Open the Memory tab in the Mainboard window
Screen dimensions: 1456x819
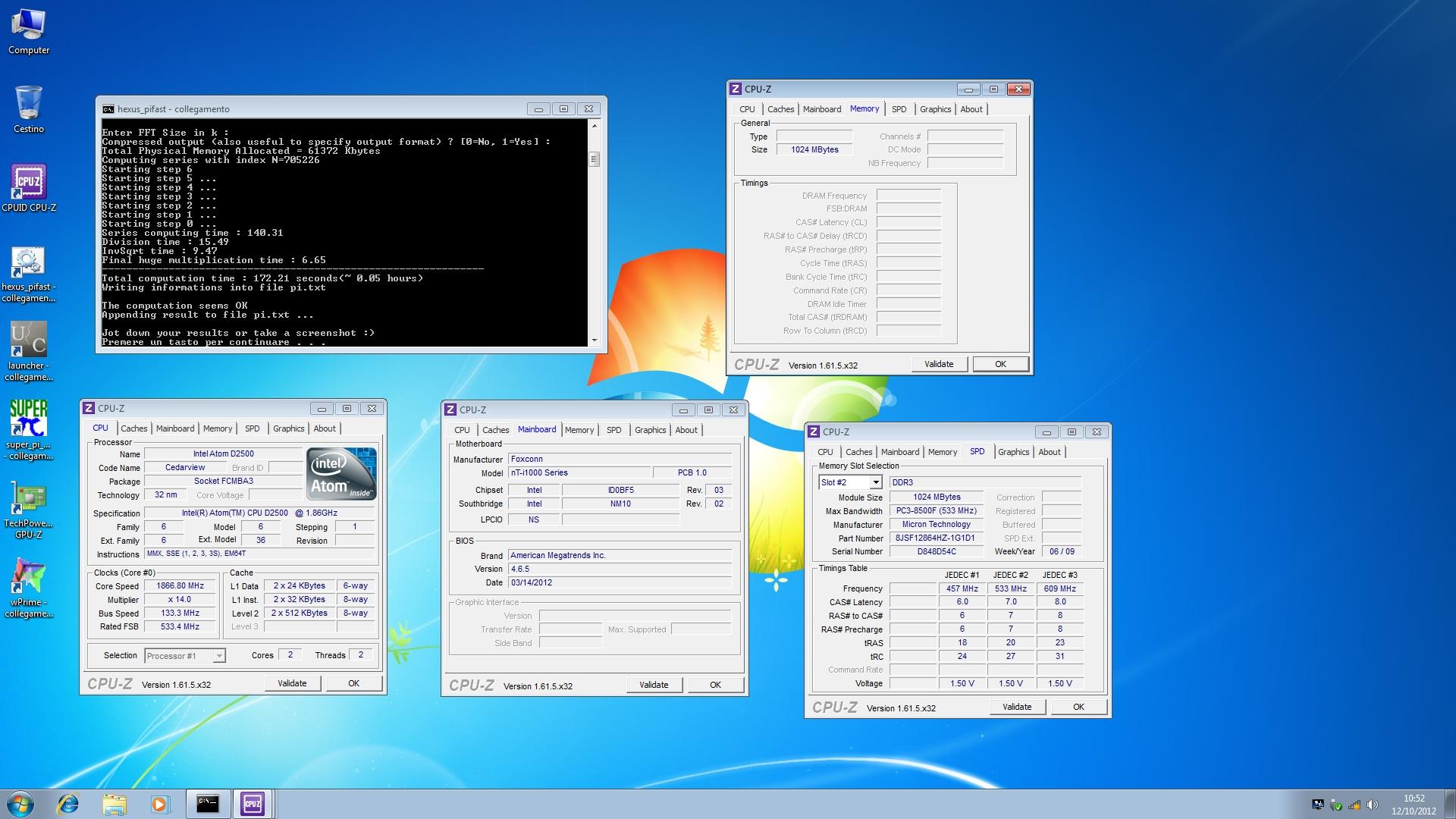[x=579, y=431]
